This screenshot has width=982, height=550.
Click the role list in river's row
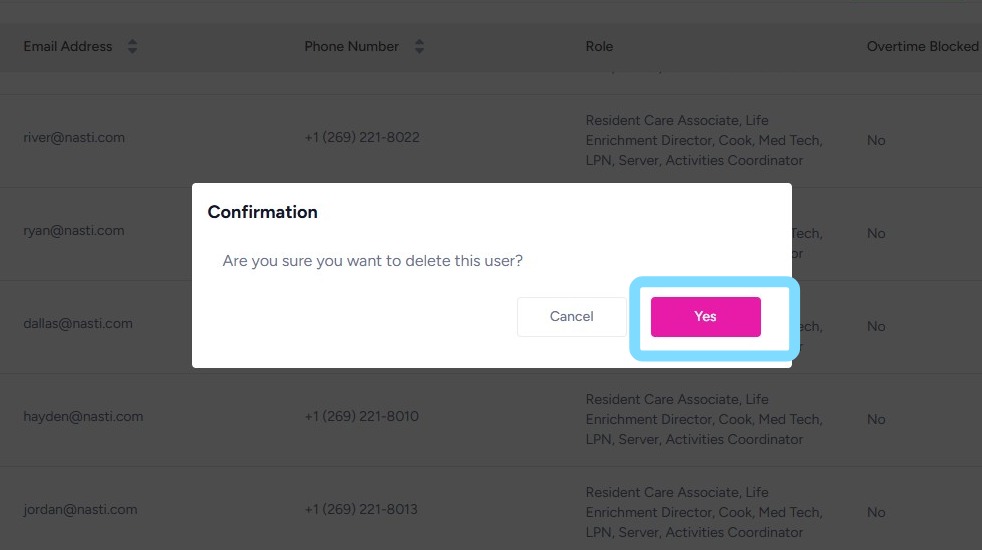coord(703,140)
